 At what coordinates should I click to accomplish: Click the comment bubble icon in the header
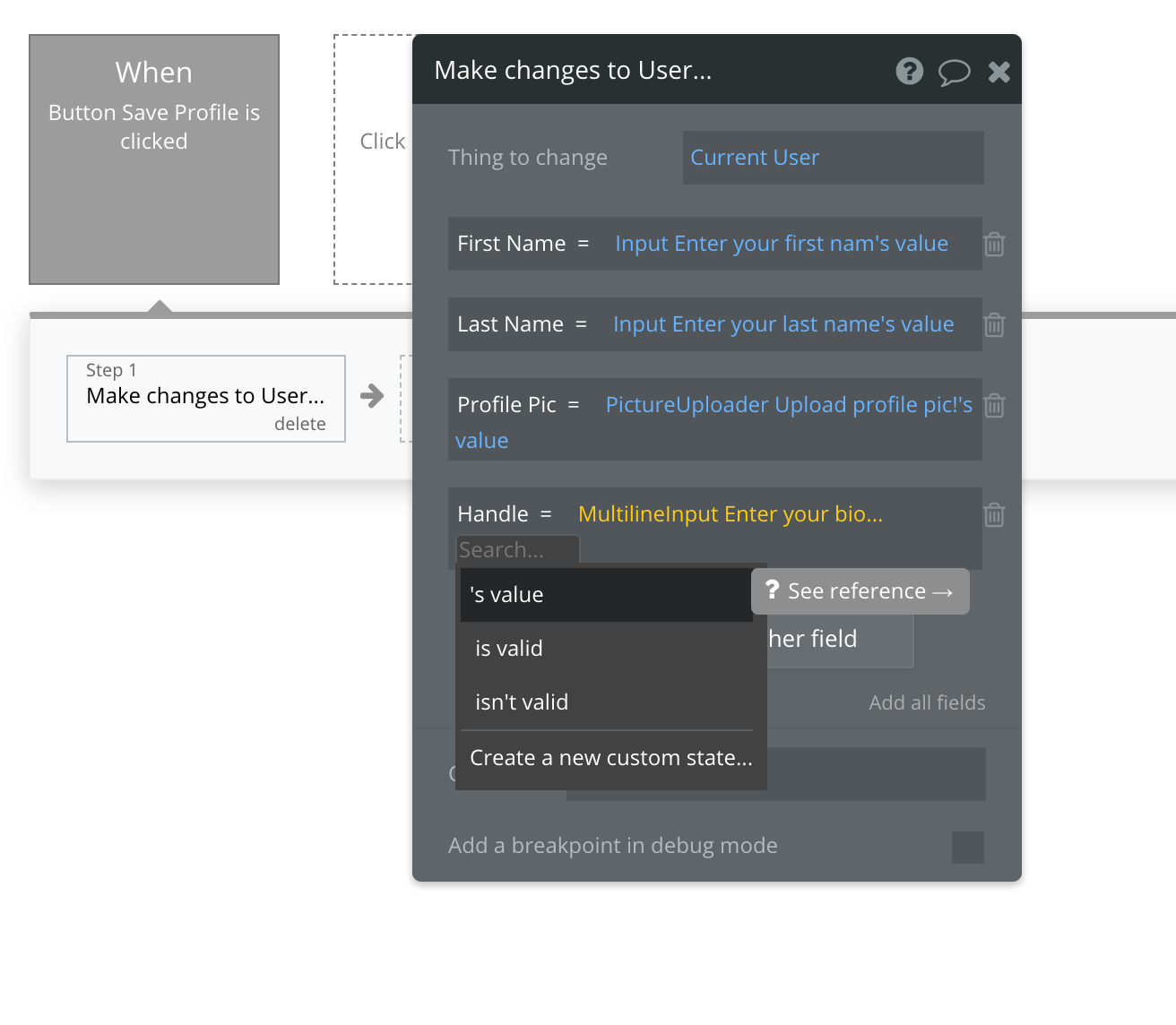[954, 71]
